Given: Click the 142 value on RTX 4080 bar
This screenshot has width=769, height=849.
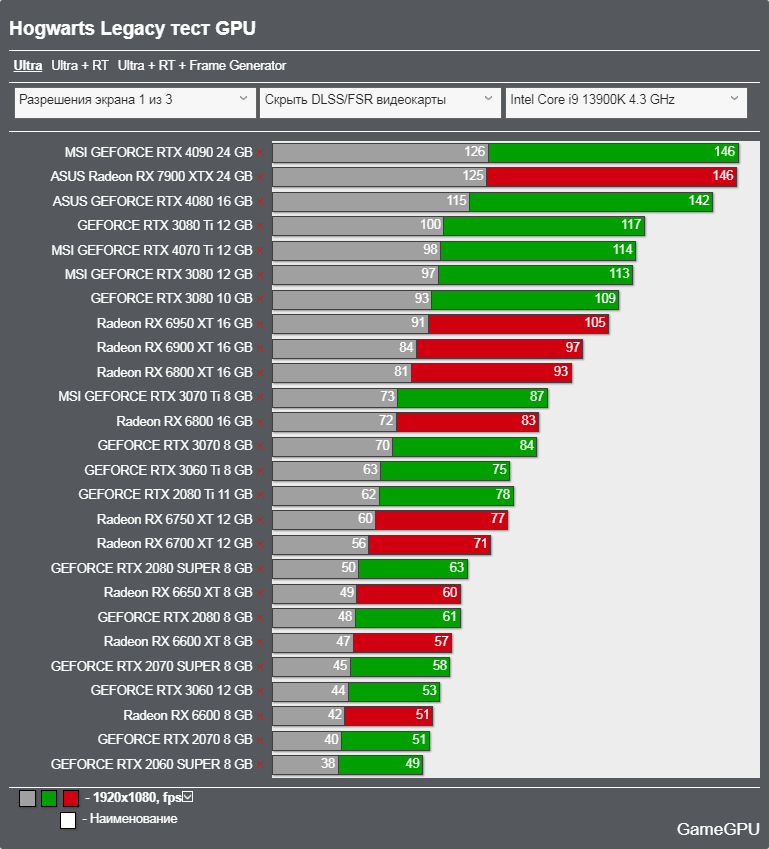Looking at the screenshot, I should tap(699, 201).
